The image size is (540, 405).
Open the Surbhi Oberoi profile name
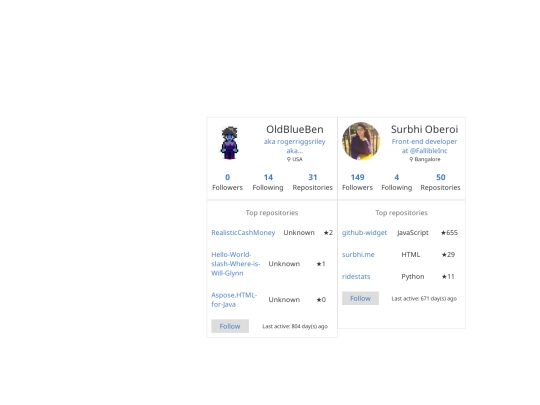point(424,129)
